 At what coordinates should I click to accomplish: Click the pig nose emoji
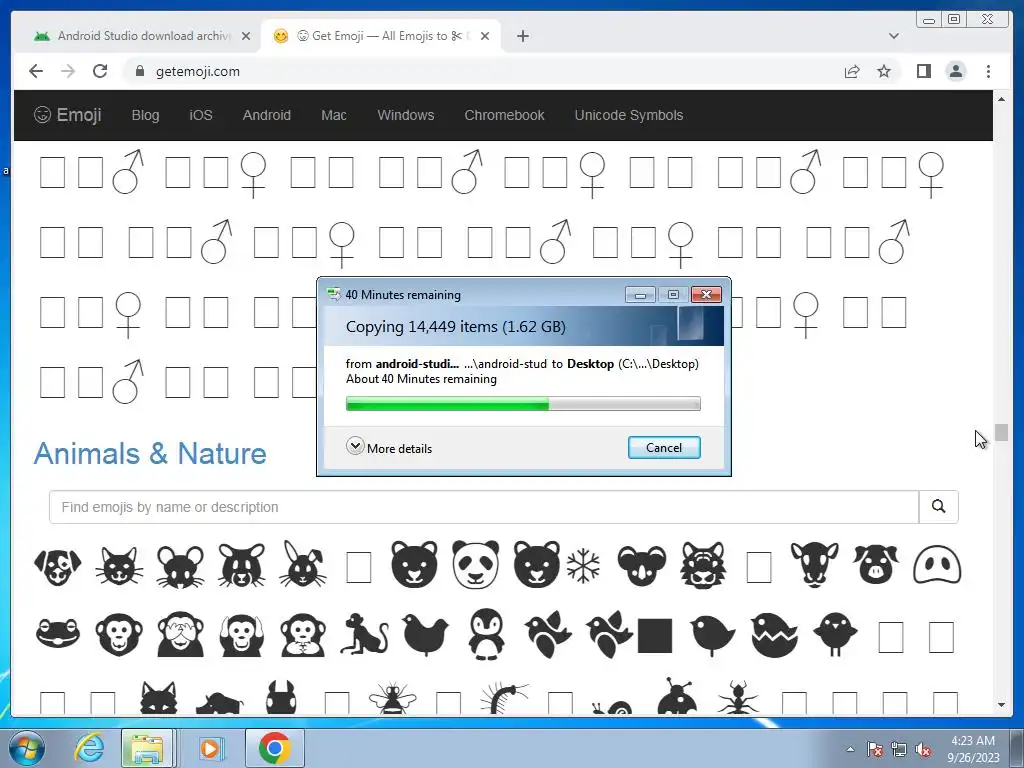coord(937,565)
